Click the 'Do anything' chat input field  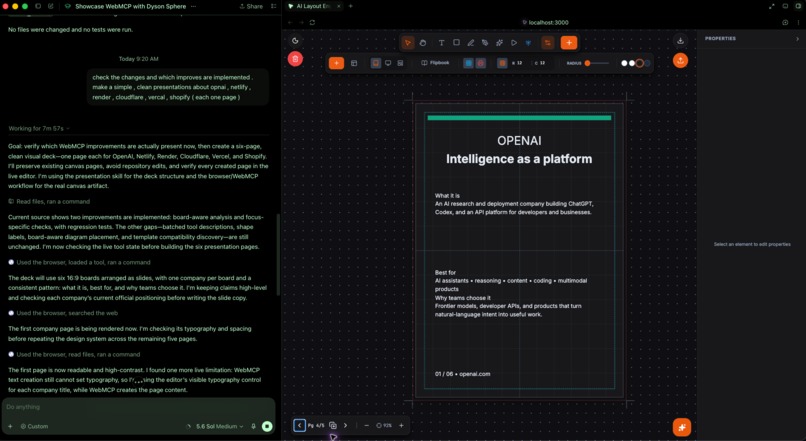(139, 407)
